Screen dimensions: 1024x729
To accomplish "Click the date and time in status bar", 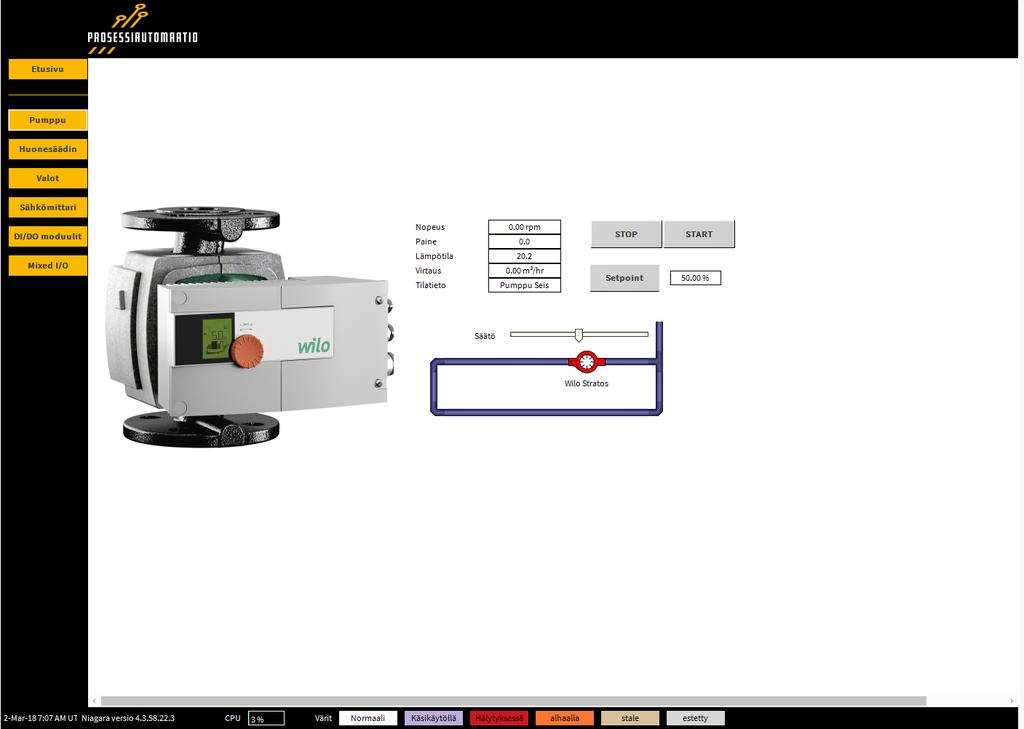I will click(40, 718).
